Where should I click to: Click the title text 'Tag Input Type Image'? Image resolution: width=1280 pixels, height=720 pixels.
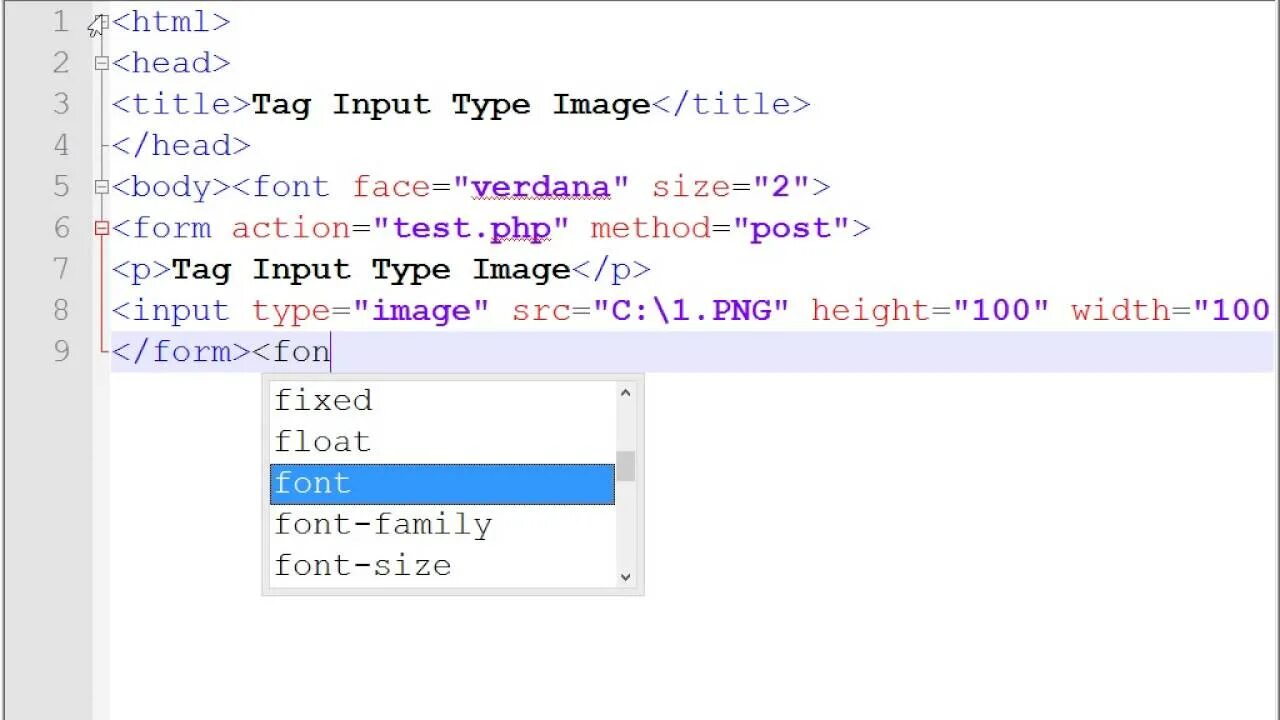[x=451, y=105]
